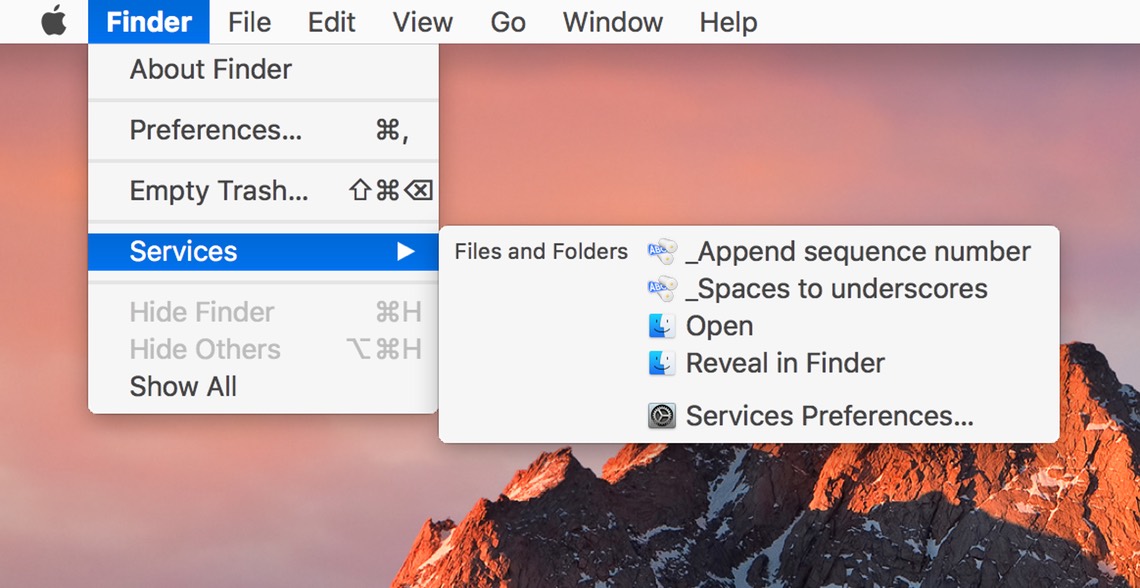Expand the Services submenu arrow

[x=405, y=251]
